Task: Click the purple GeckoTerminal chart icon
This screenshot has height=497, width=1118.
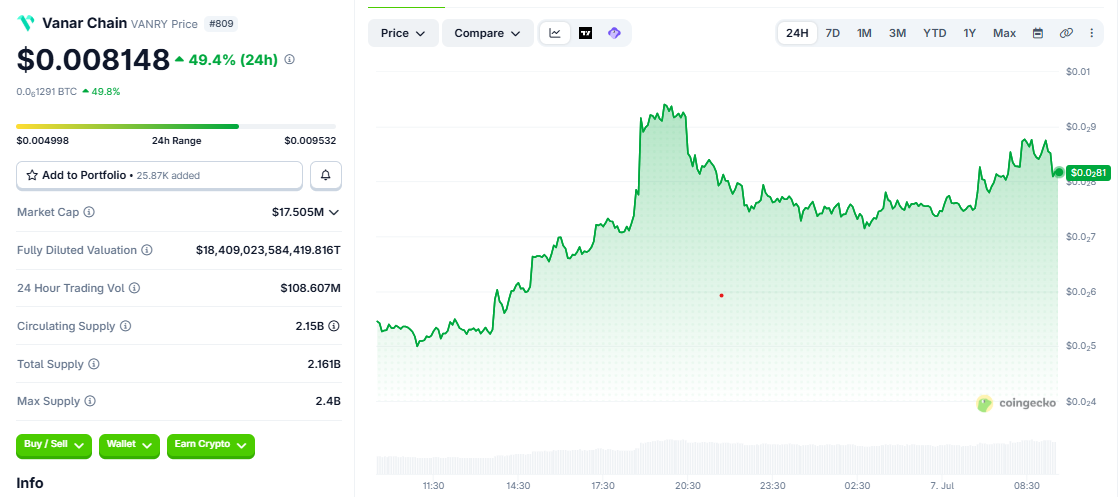Action: coord(614,33)
